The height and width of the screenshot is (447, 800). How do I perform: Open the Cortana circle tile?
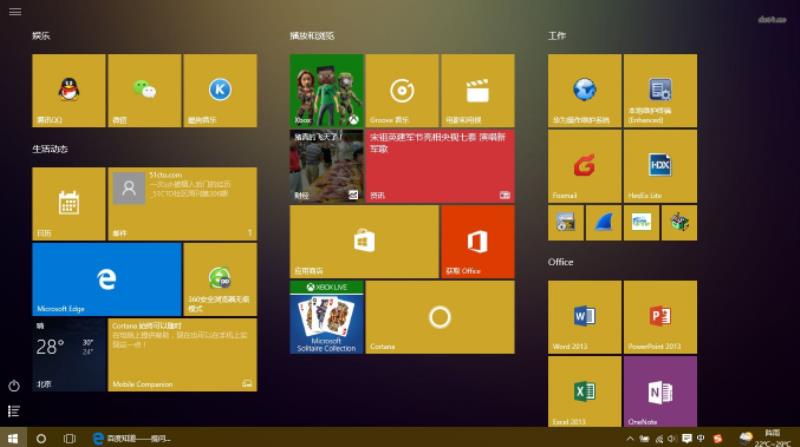[x=440, y=317]
